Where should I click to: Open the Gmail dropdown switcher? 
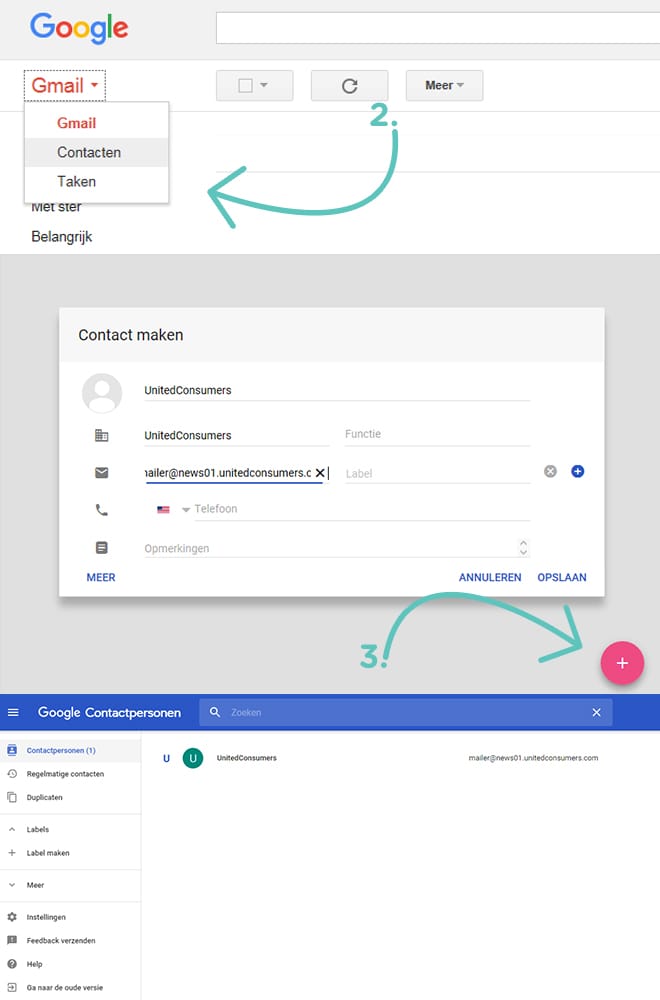coord(65,85)
